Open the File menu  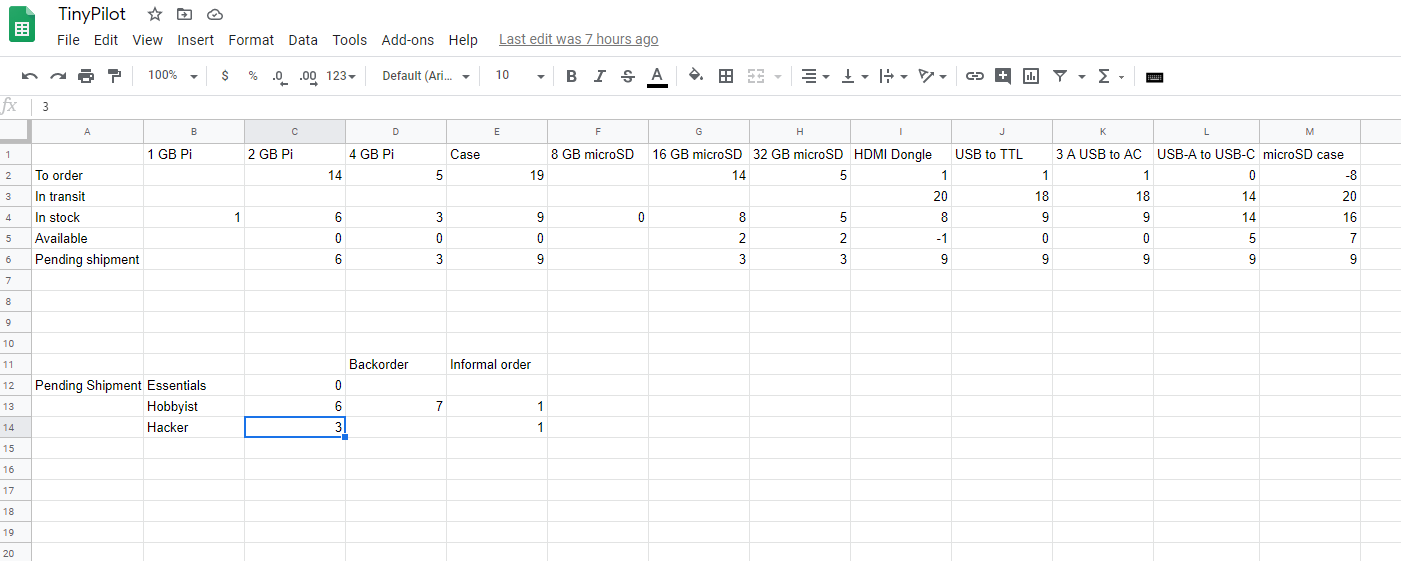pos(68,40)
